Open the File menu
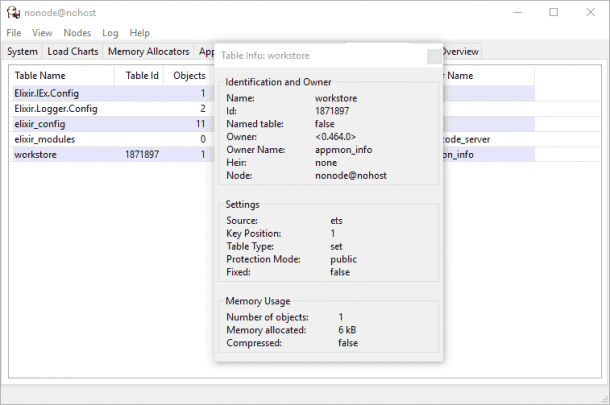This screenshot has height=405, width=610. point(14,33)
